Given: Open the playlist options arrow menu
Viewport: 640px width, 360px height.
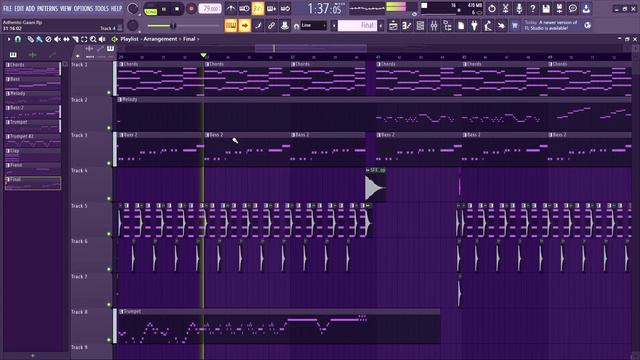Looking at the screenshot, I should pyautogui.click(x=9, y=39).
